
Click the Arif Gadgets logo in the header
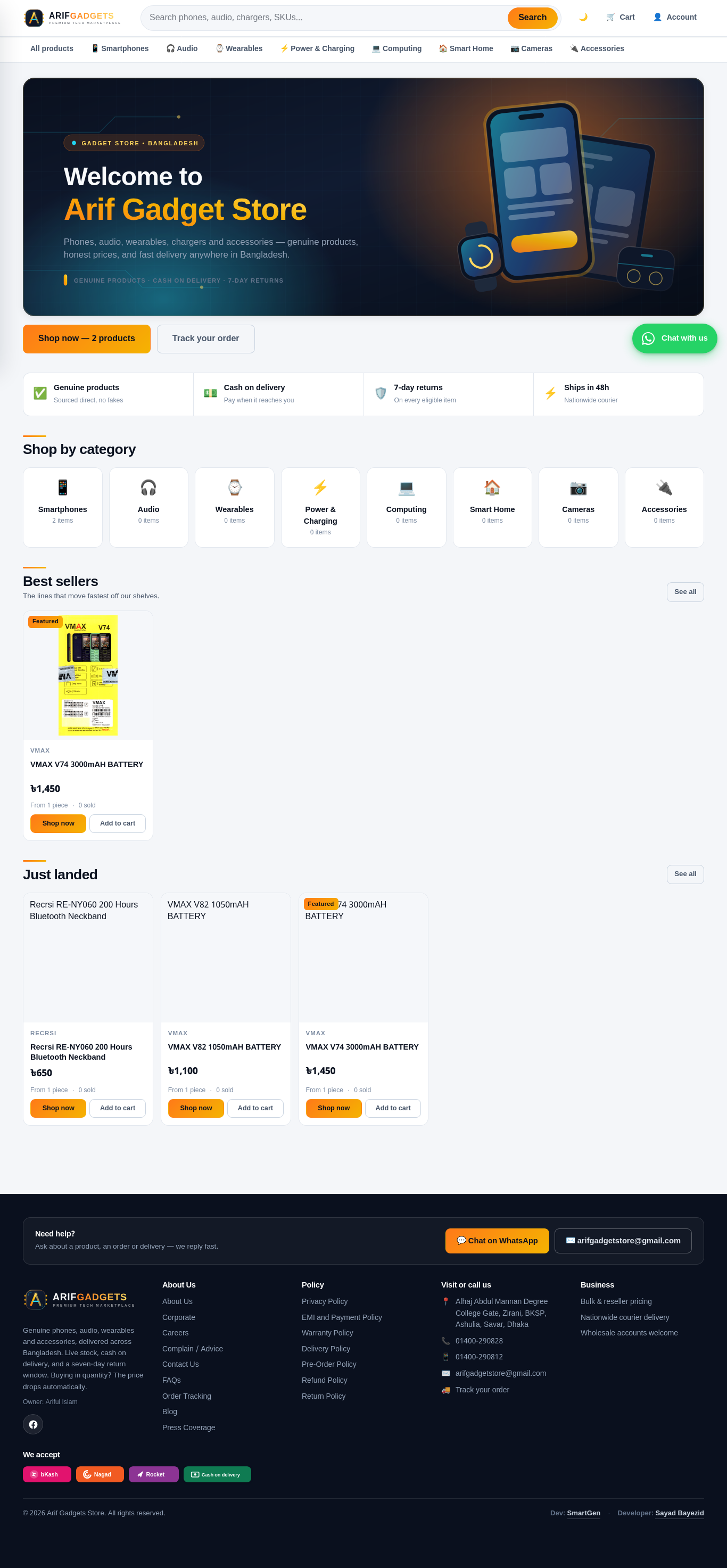(72, 18)
